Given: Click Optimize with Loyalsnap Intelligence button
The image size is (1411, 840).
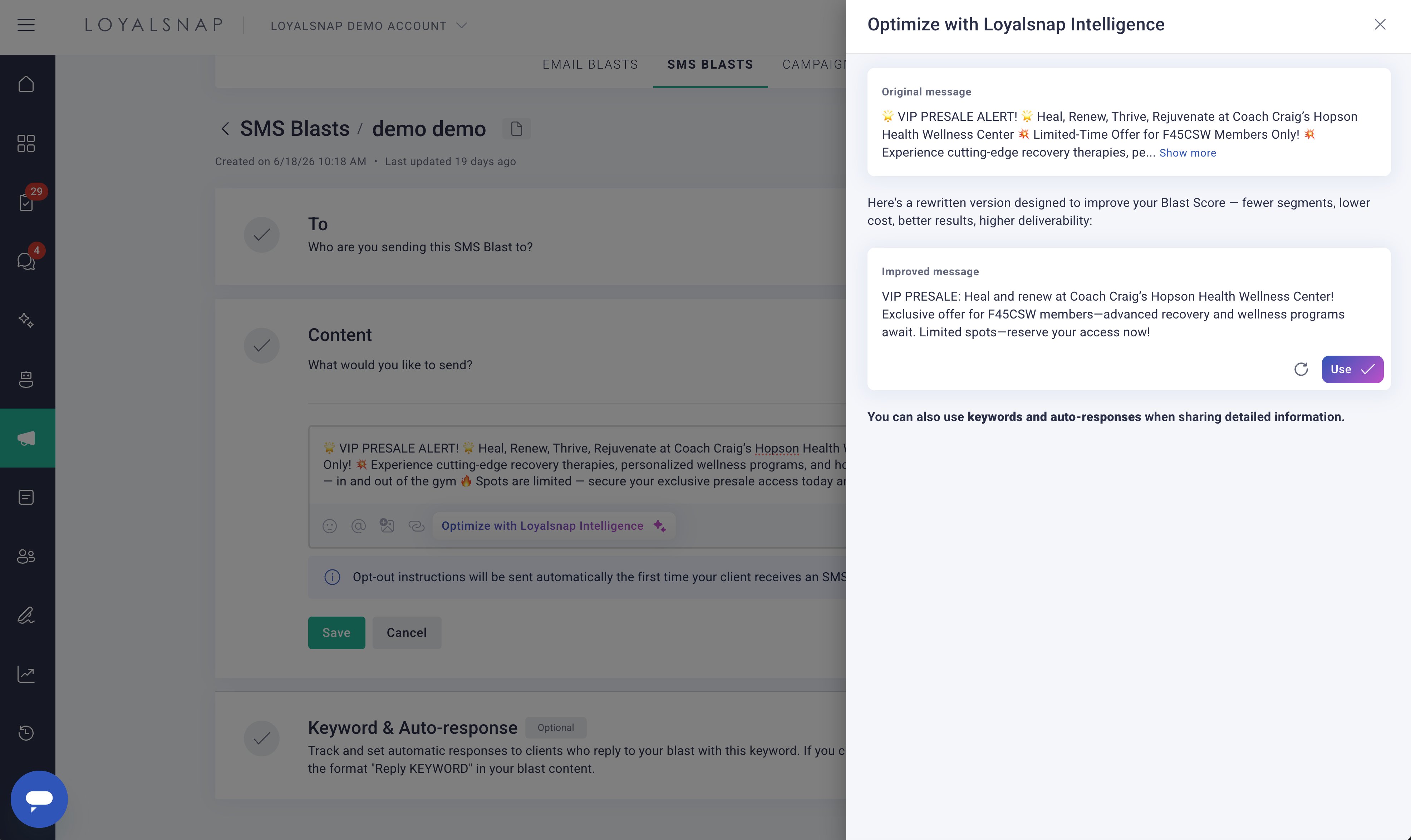Looking at the screenshot, I should pyautogui.click(x=553, y=526).
